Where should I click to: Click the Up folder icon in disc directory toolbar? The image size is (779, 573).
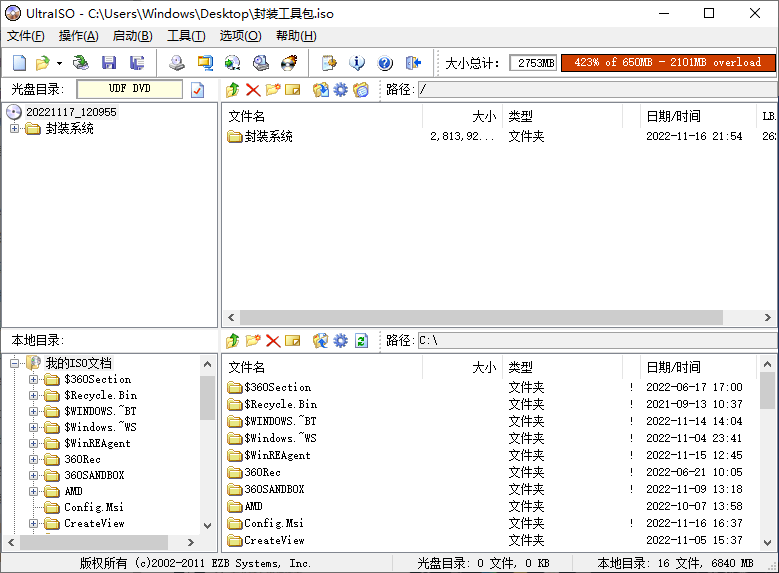tap(233, 90)
